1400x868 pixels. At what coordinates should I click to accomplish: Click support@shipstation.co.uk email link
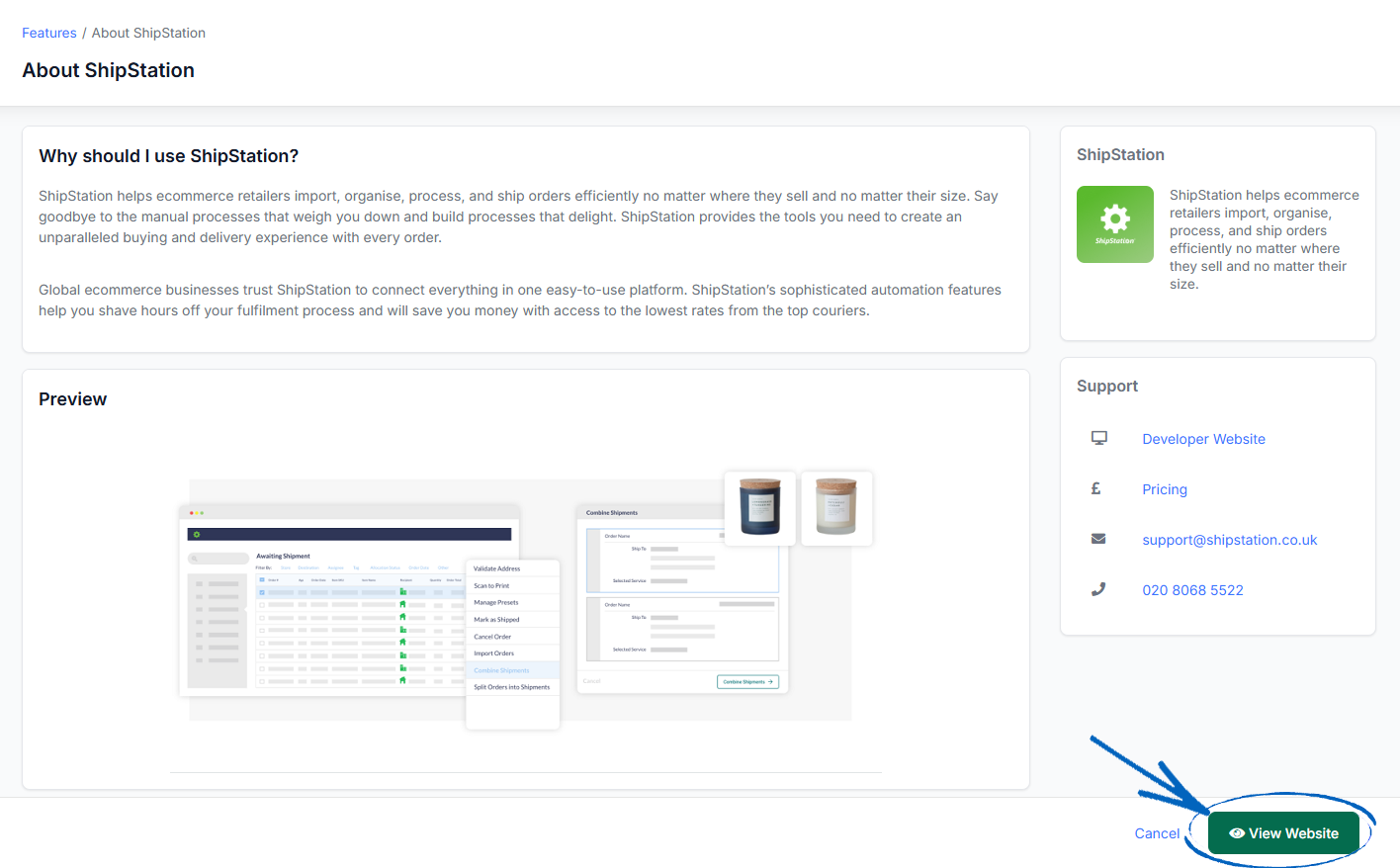click(x=1229, y=540)
